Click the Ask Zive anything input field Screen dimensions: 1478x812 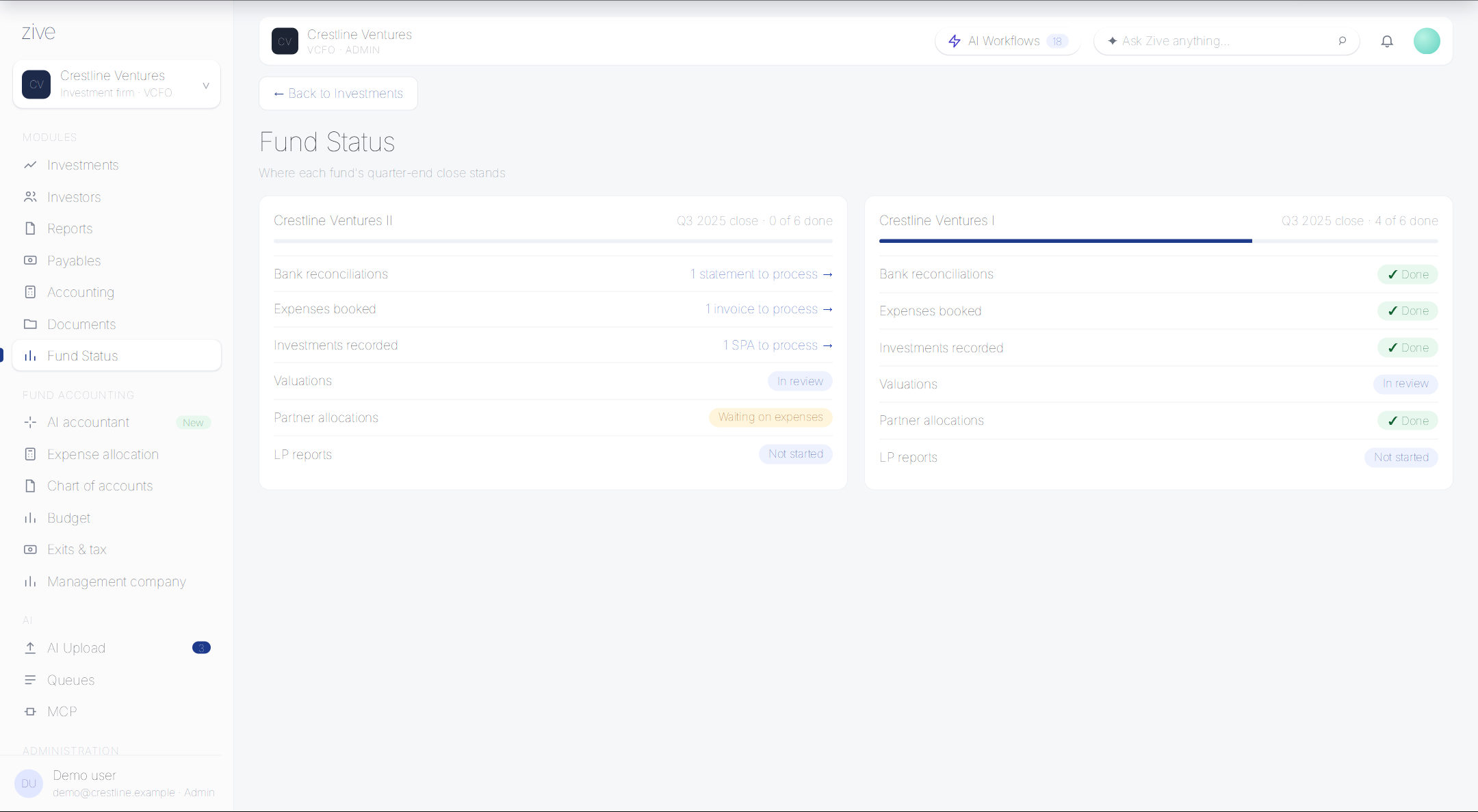tap(1226, 41)
